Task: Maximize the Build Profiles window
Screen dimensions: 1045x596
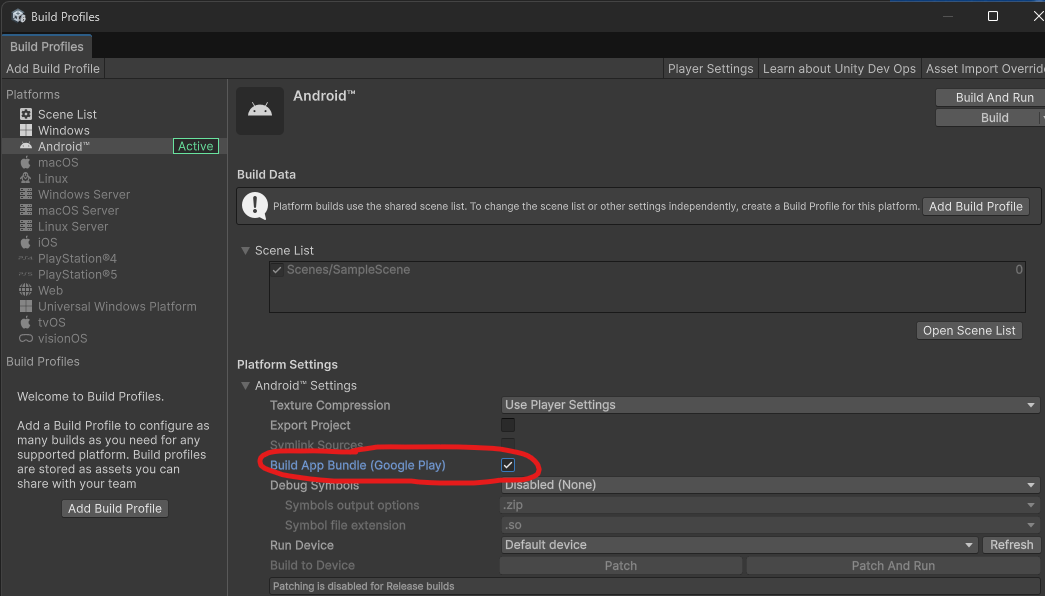Action: coord(992,16)
